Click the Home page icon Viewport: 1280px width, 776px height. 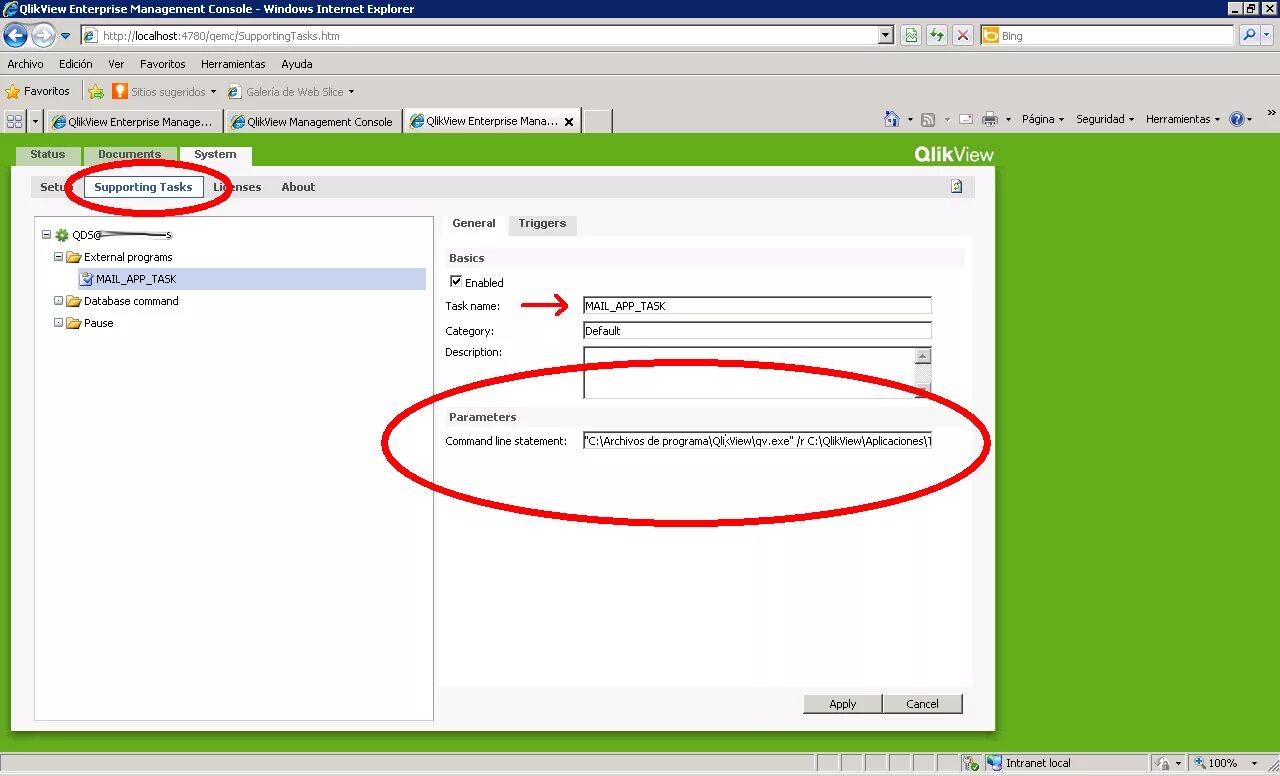[x=892, y=119]
